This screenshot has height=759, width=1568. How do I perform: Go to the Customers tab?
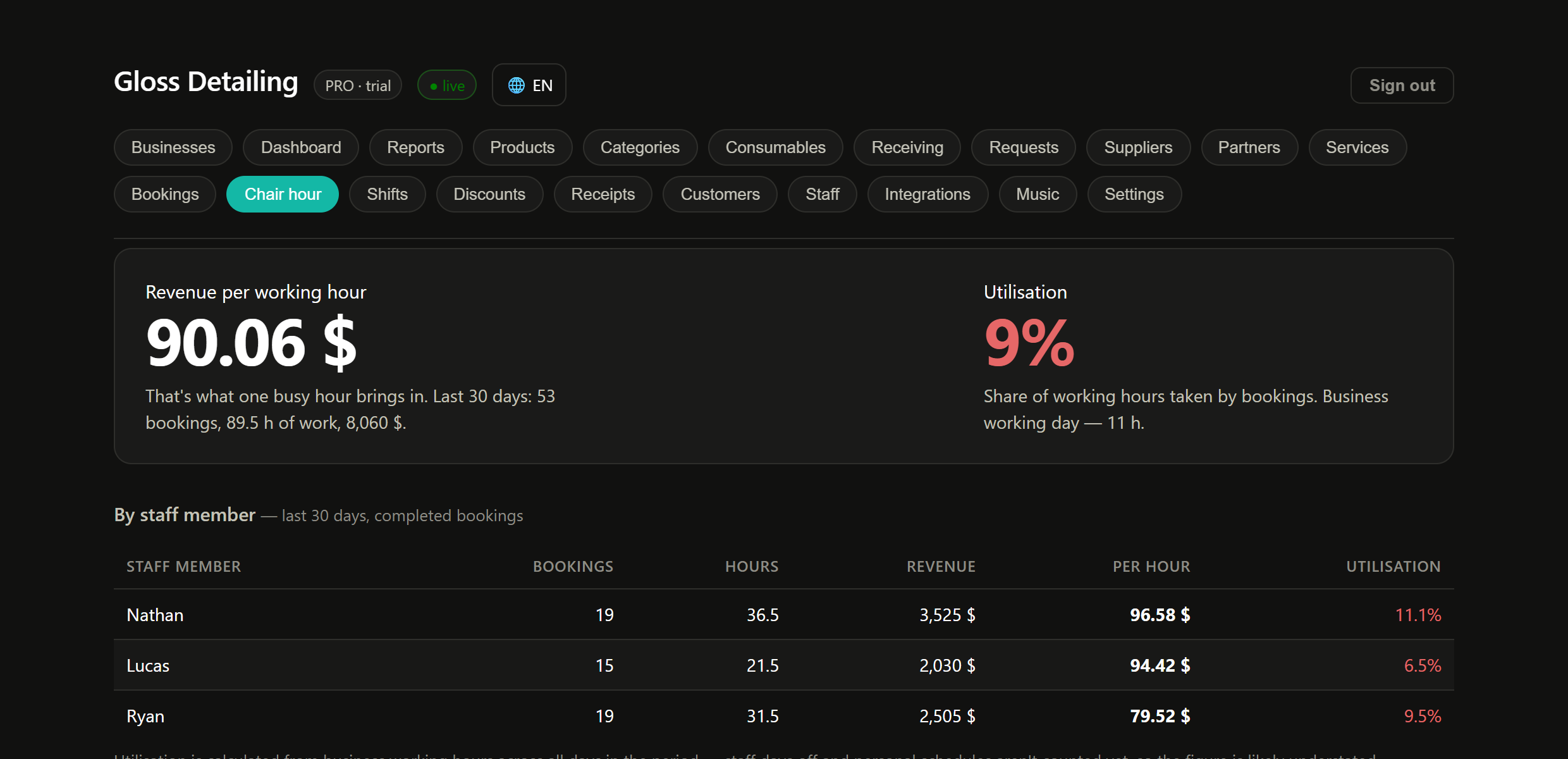pyautogui.click(x=720, y=194)
